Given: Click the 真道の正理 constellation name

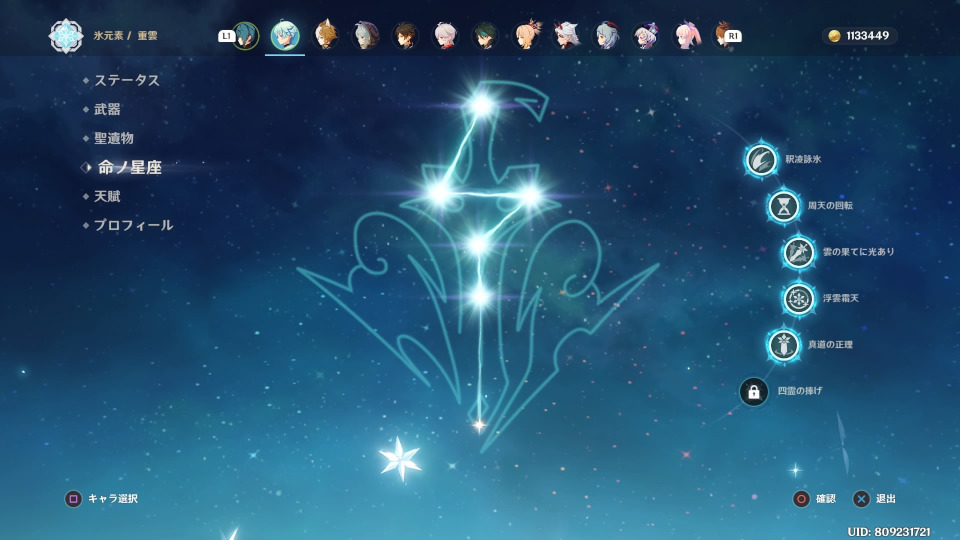Looking at the screenshot, I should [x=830, y=345].
